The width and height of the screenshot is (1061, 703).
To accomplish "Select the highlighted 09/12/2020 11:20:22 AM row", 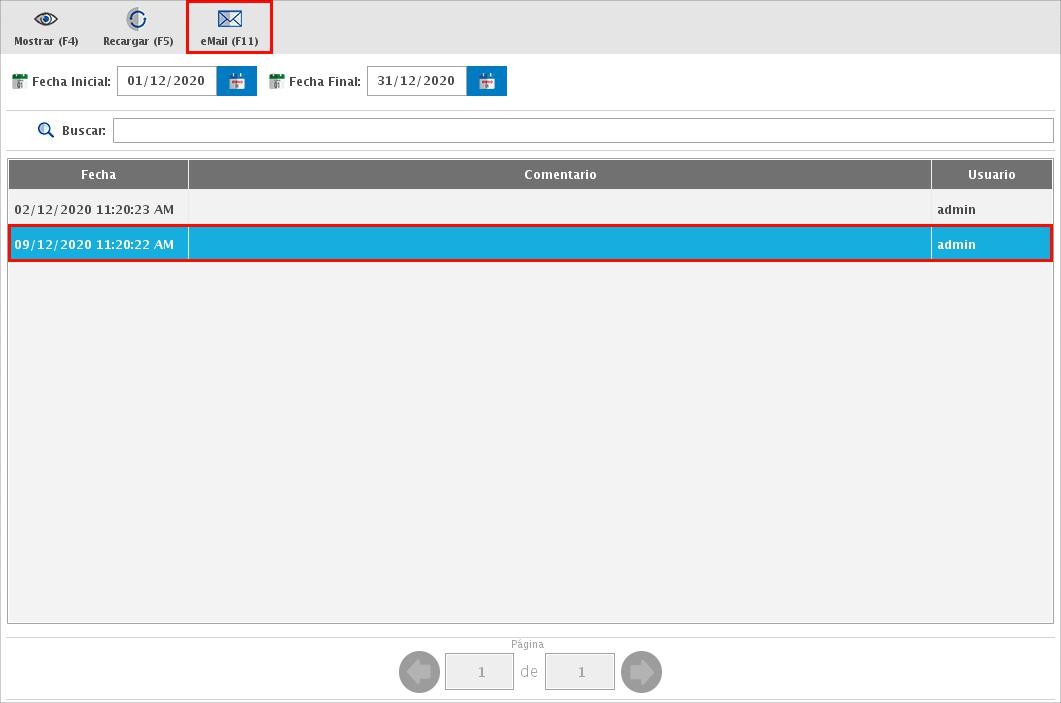I will pyautogui.click(x=94, y=244).
